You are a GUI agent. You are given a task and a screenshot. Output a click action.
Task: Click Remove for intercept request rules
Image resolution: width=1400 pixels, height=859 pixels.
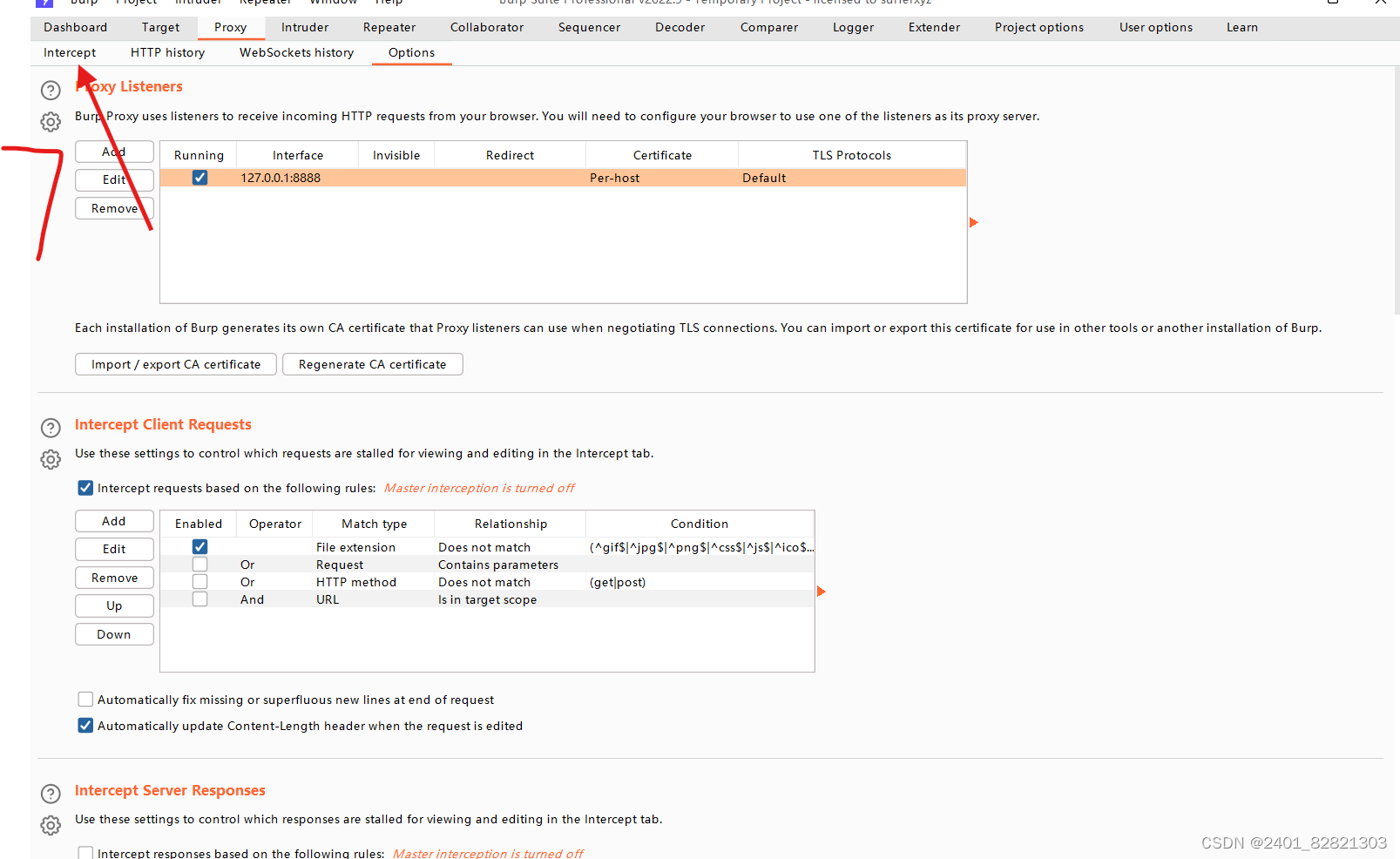(x=114, y=578)
